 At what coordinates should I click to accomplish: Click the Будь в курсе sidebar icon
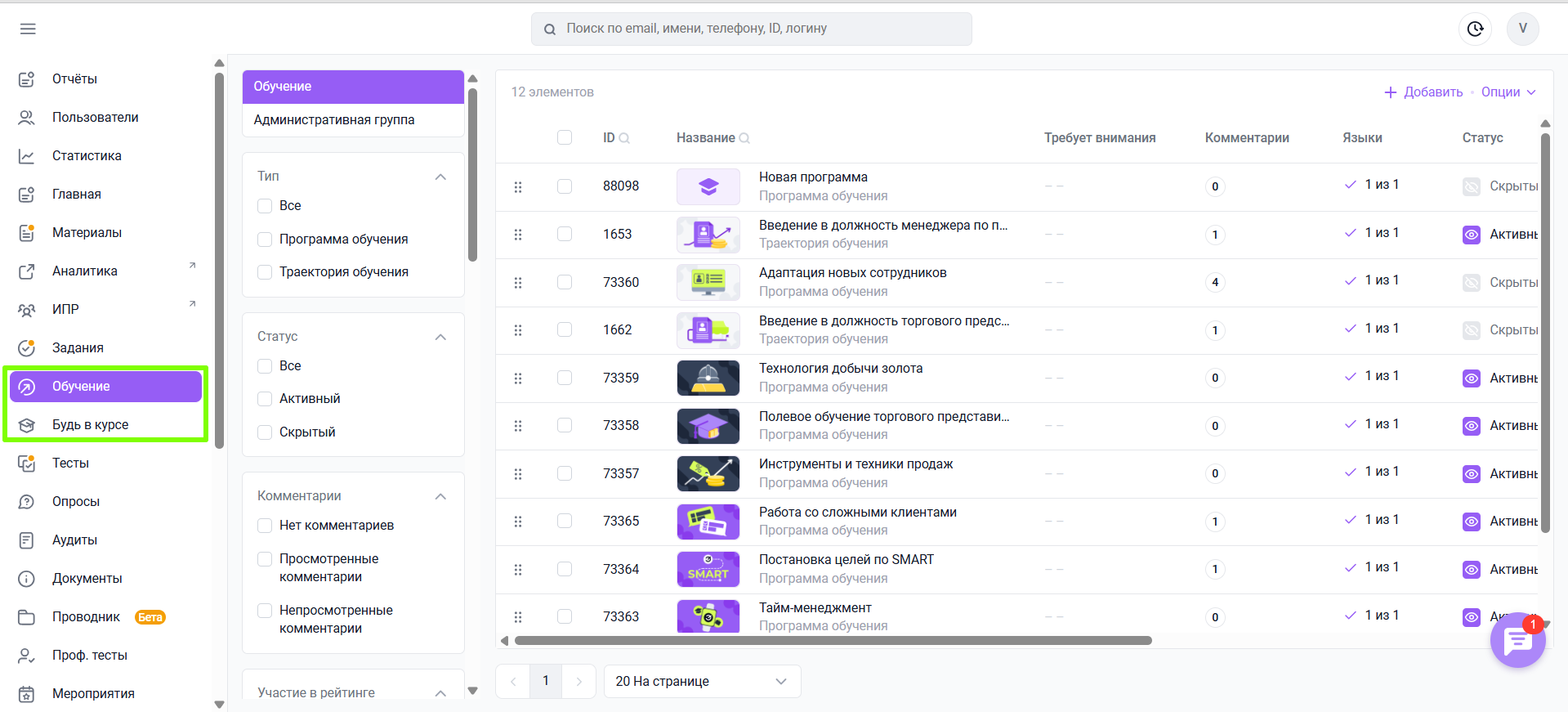click(27, 425)
